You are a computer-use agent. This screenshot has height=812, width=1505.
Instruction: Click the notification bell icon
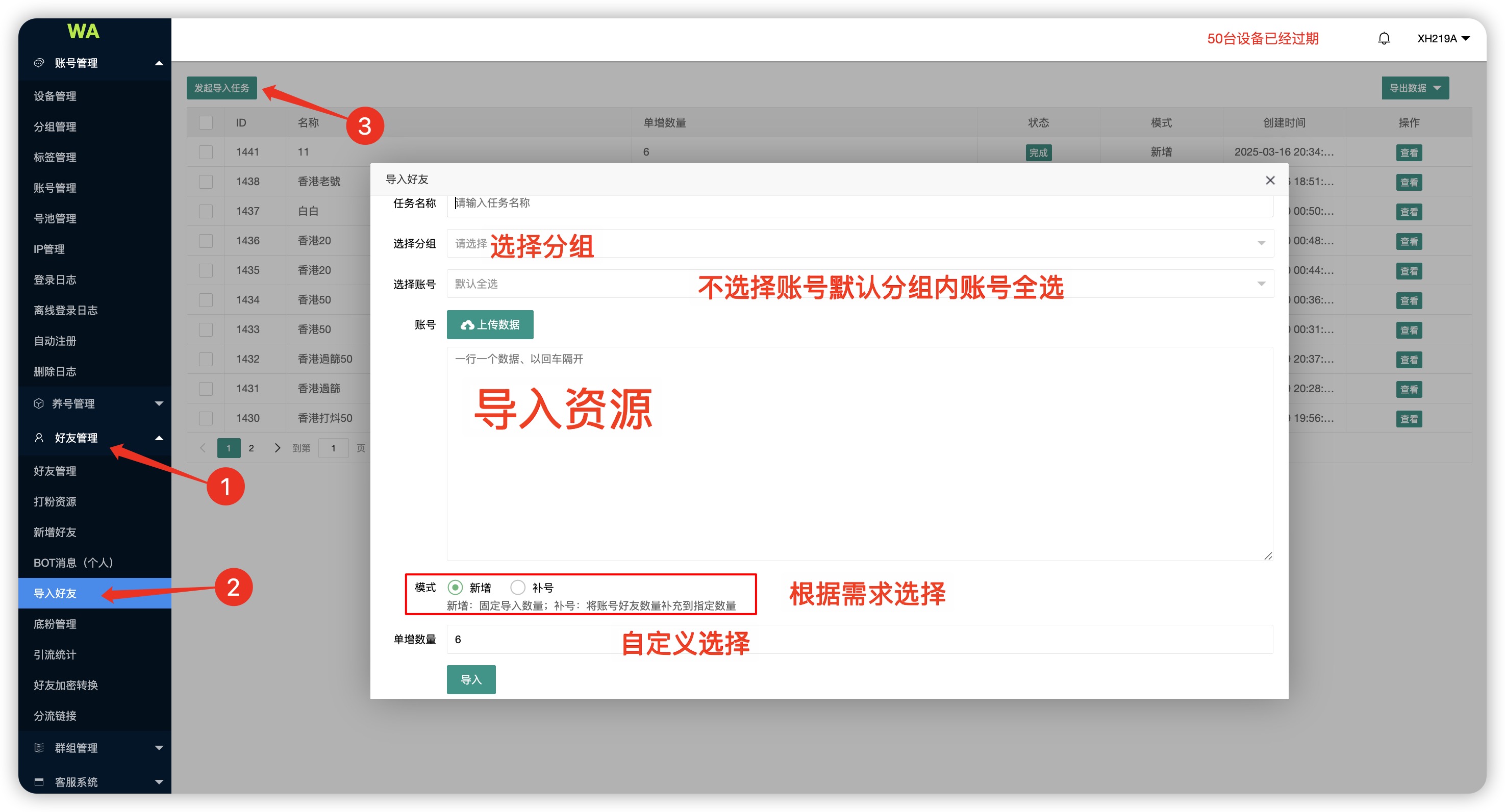pos(1384,39)
